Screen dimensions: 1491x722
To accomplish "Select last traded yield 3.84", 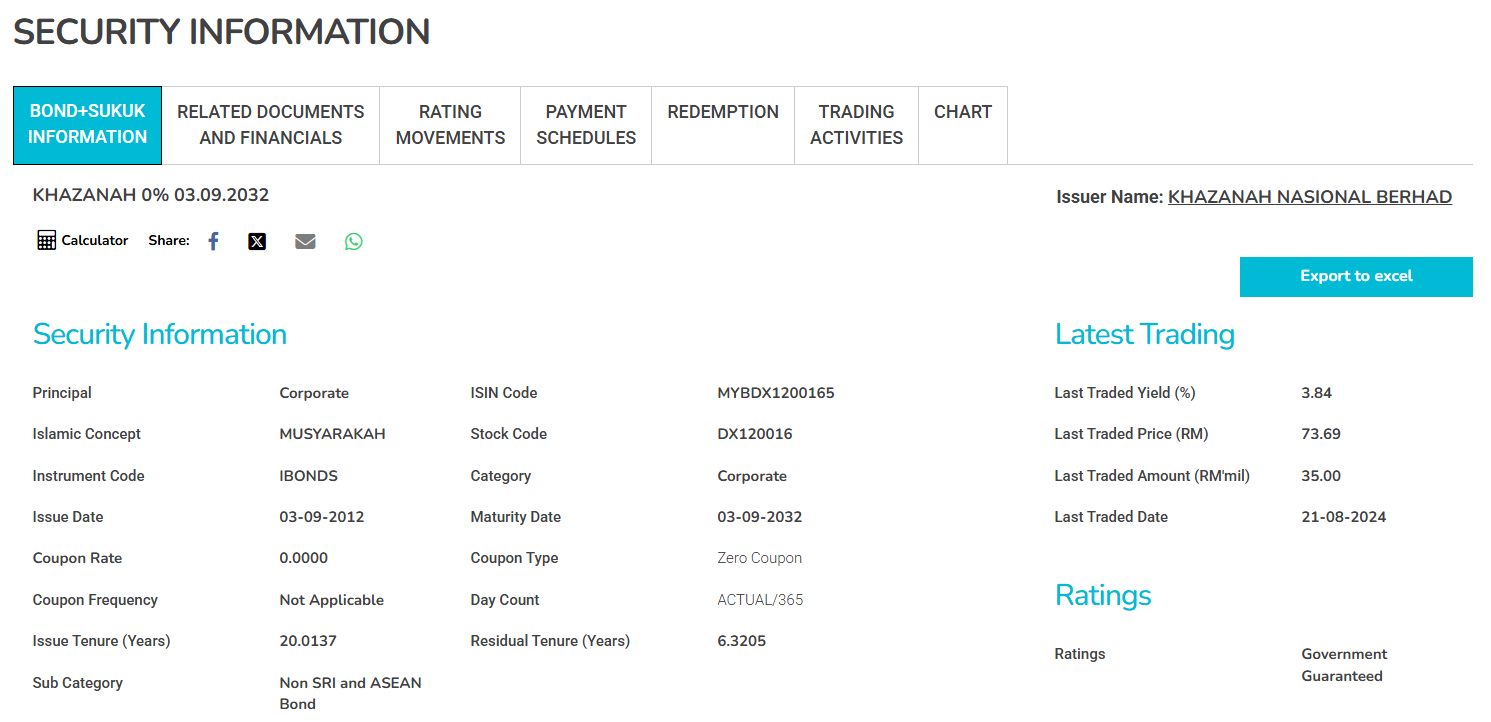I will point(1317,393).
